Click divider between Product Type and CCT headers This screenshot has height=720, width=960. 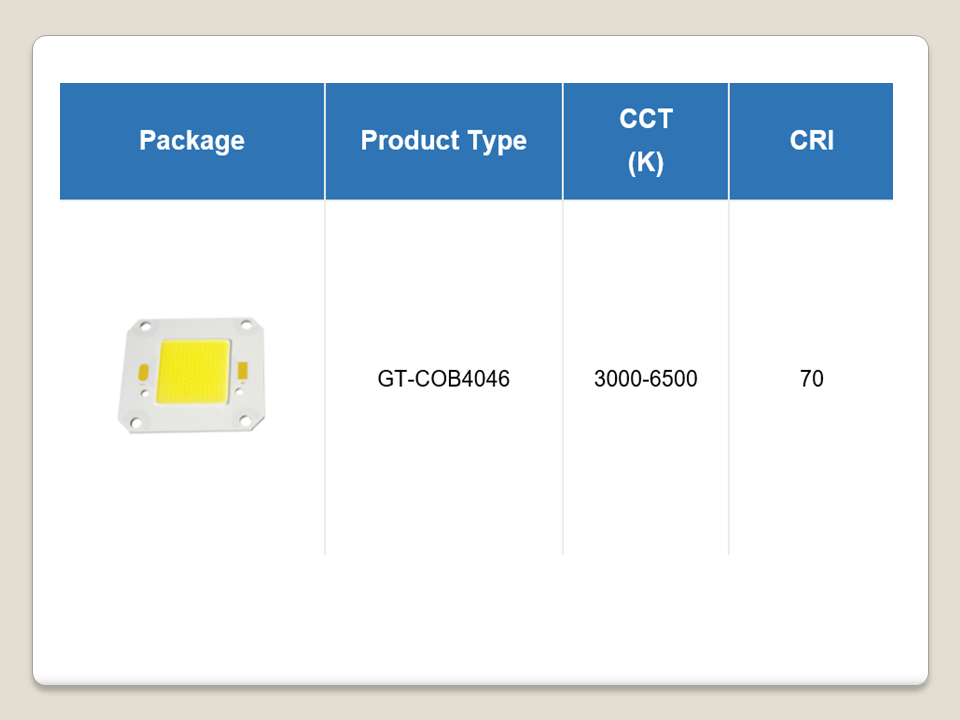click(x=563, y=141)
